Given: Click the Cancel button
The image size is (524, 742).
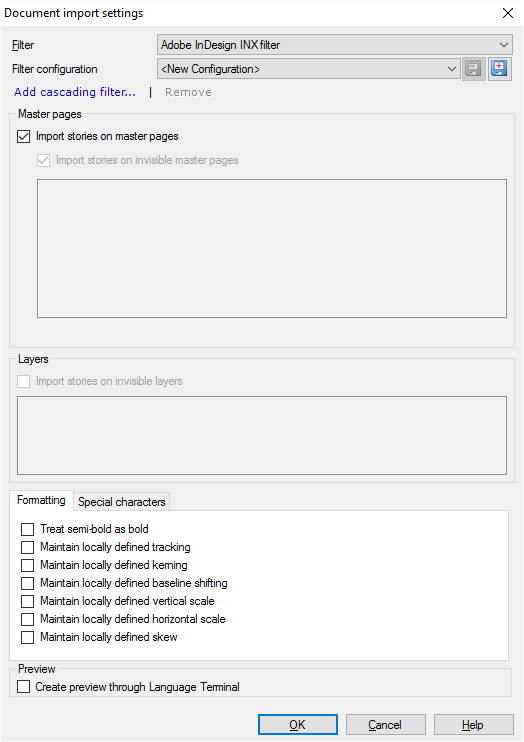Looking at the screenshot, I should click(385, 724).
